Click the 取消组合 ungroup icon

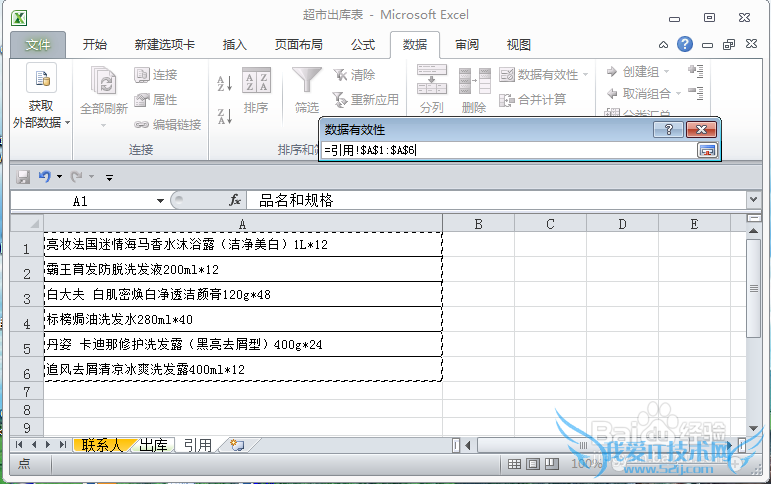pyautogui.click(x=612, y=93)
